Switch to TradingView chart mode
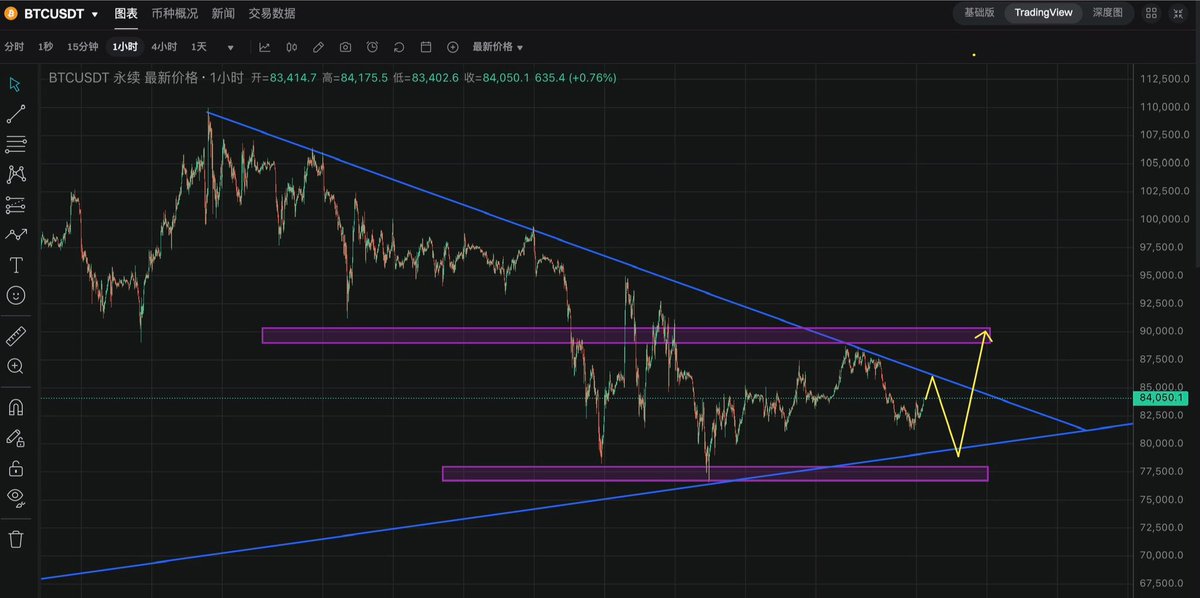1200x598 pixels. click(x=1043, y=13)
